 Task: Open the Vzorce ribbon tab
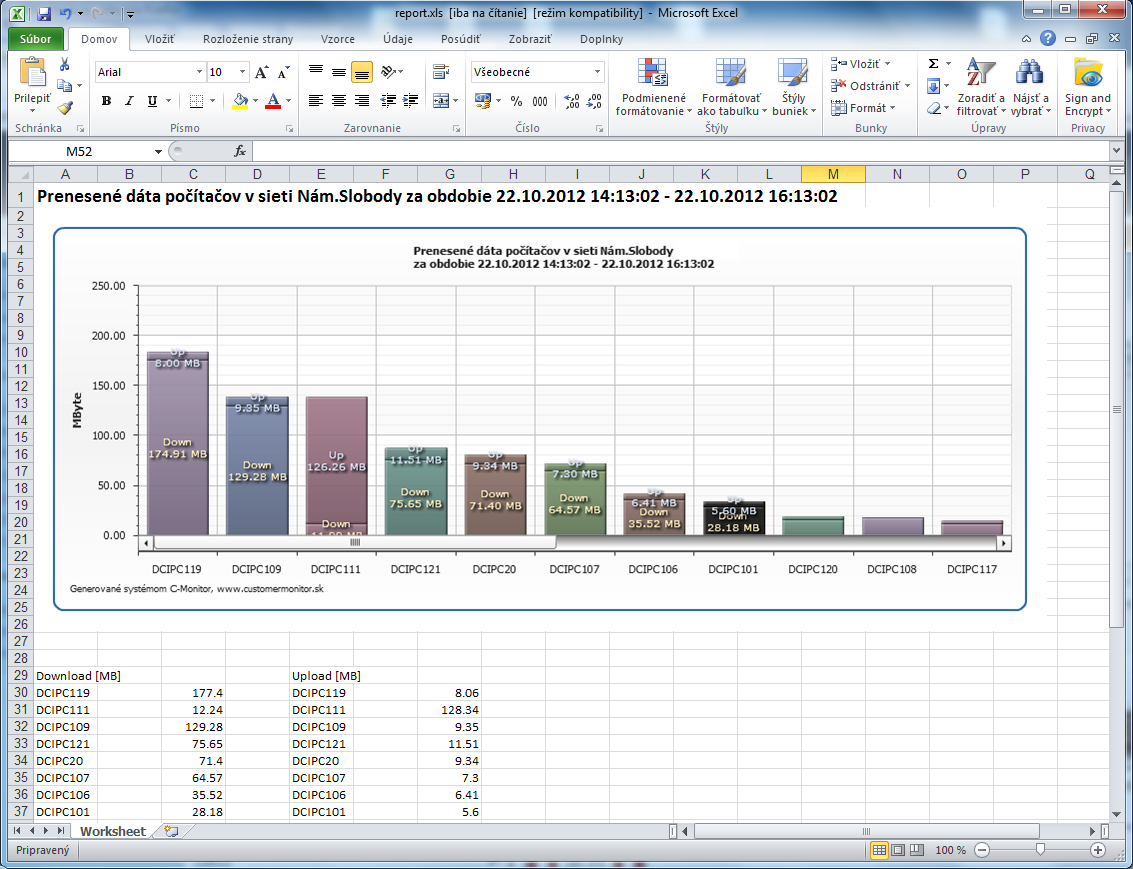[x=337, y=39]
